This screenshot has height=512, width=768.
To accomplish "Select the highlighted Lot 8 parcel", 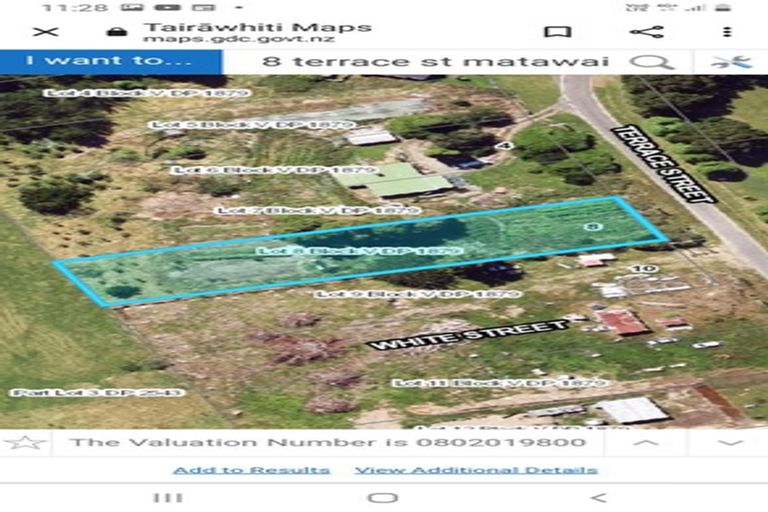I will pos(360,251).
